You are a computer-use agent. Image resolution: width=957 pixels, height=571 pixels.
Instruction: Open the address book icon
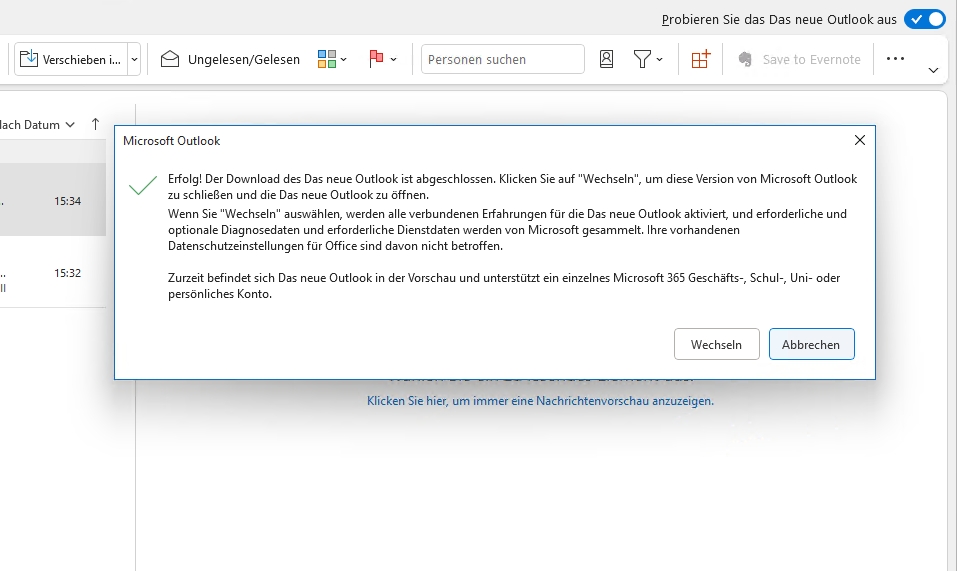pyautogui.click(x=606, y=59)
